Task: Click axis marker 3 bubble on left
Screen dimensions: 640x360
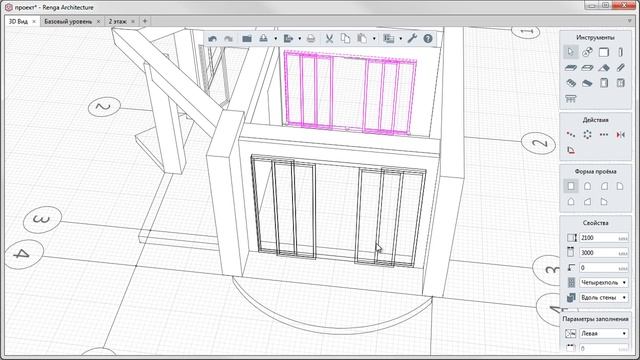Action: pos(42,220)
